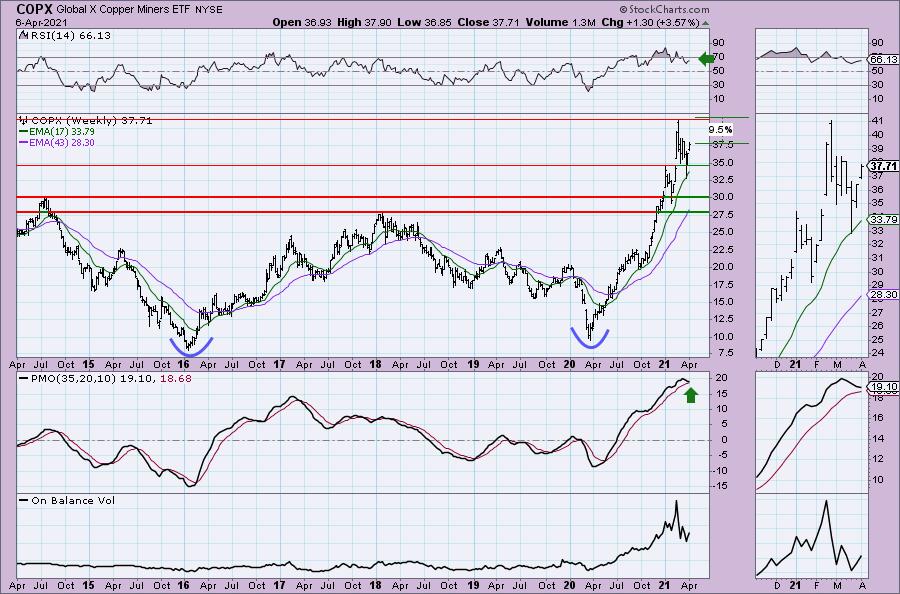This screenshot has width=900, height=594.
Task: Click the NYSE exchange label
Action: click(210, 10)
